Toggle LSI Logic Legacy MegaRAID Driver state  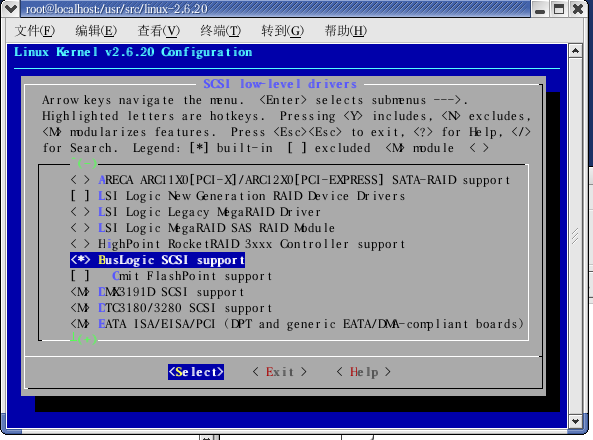[80, 211]
